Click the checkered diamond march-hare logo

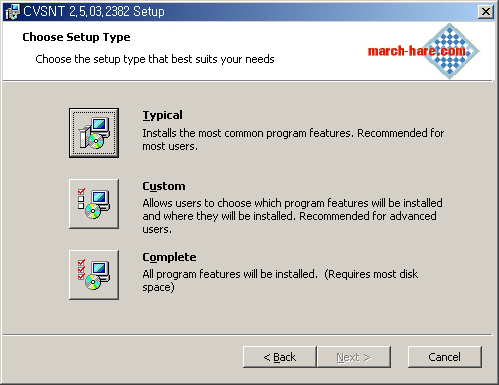point(450,51)
